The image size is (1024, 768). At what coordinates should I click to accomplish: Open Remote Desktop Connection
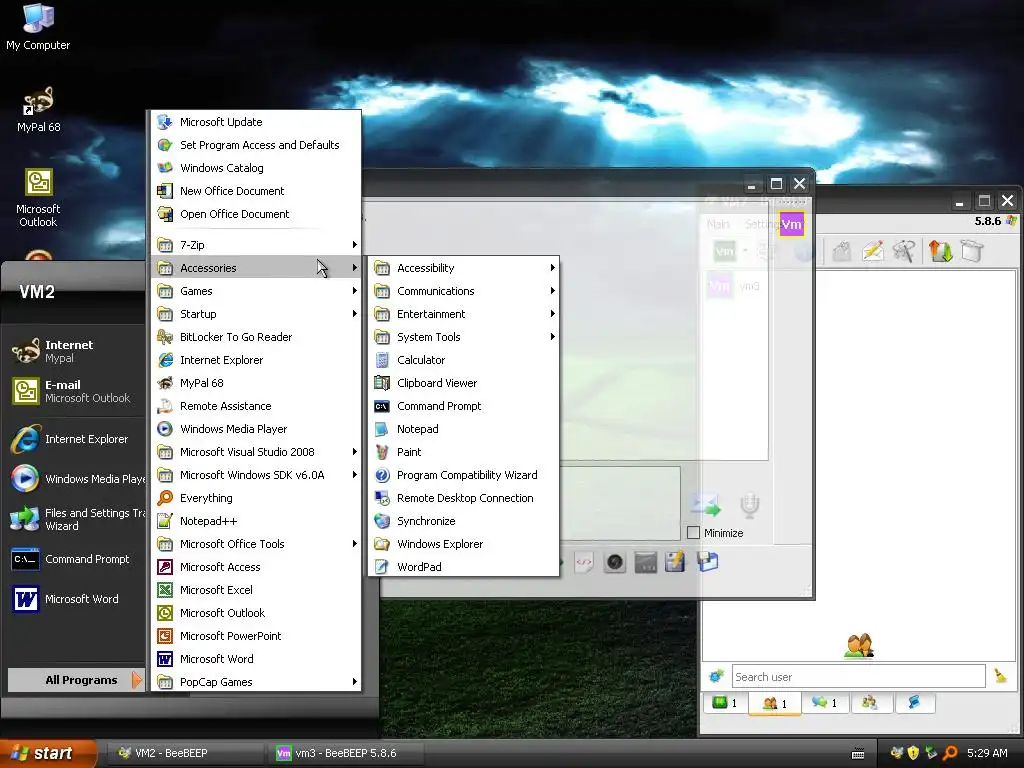click(x=464, y=498)
